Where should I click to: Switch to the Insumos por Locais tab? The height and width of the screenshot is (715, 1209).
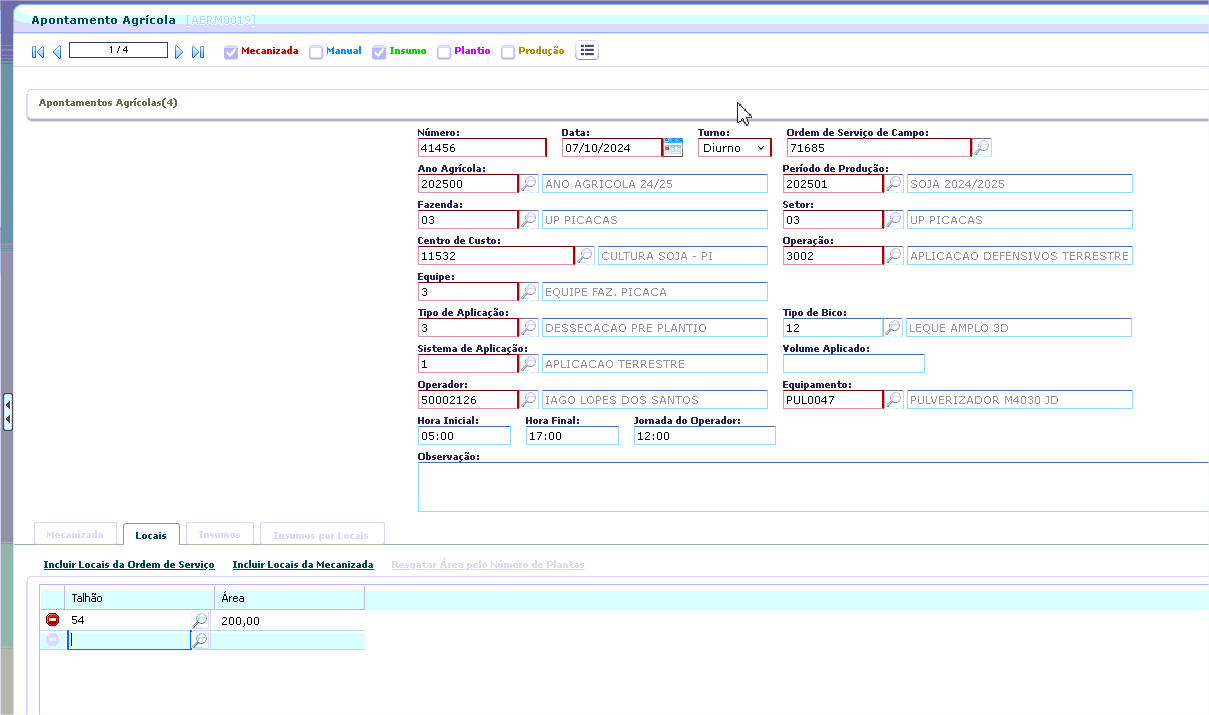[x=321, y=535]
